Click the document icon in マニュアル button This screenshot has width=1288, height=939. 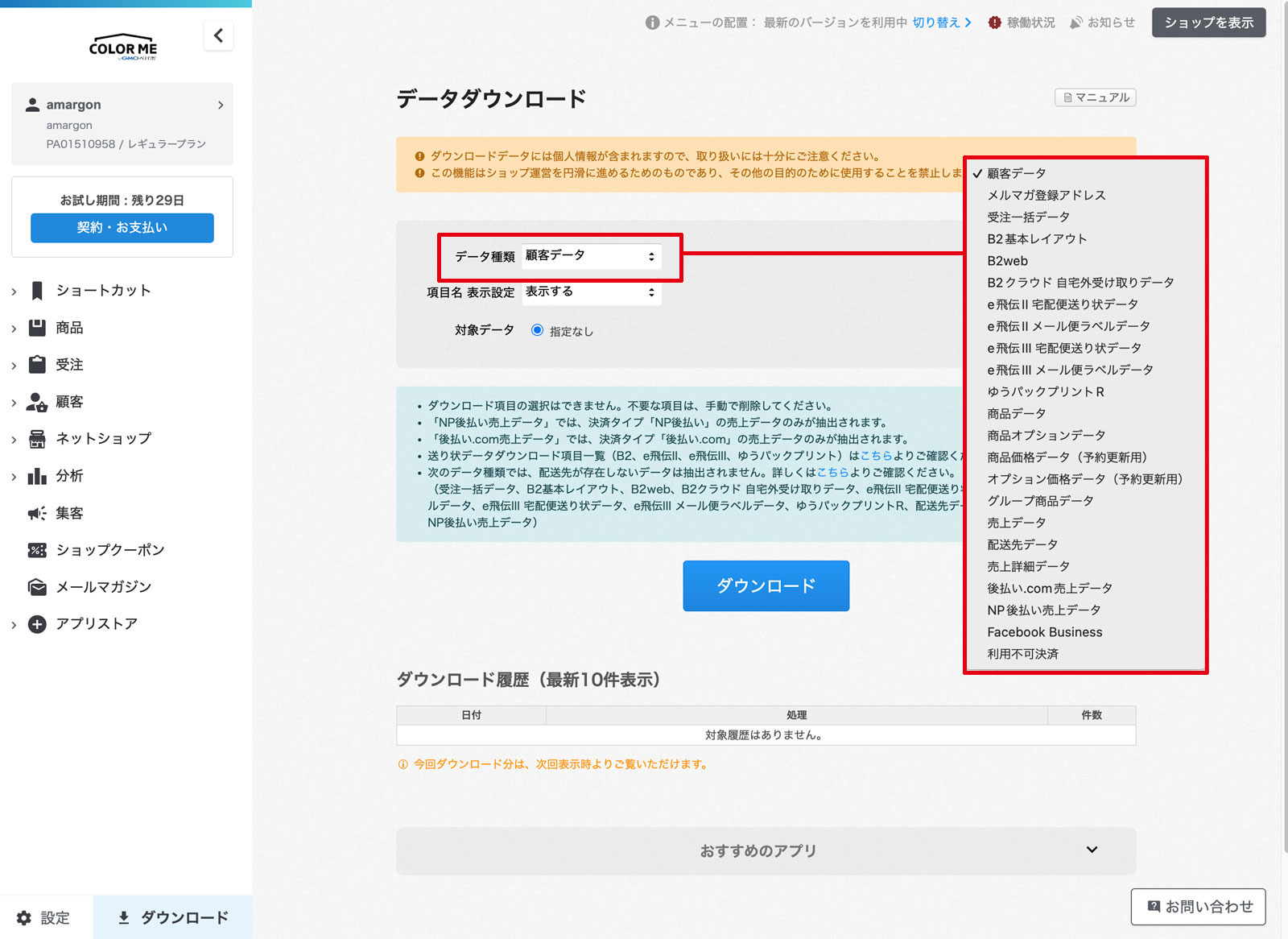point(1068,97)
